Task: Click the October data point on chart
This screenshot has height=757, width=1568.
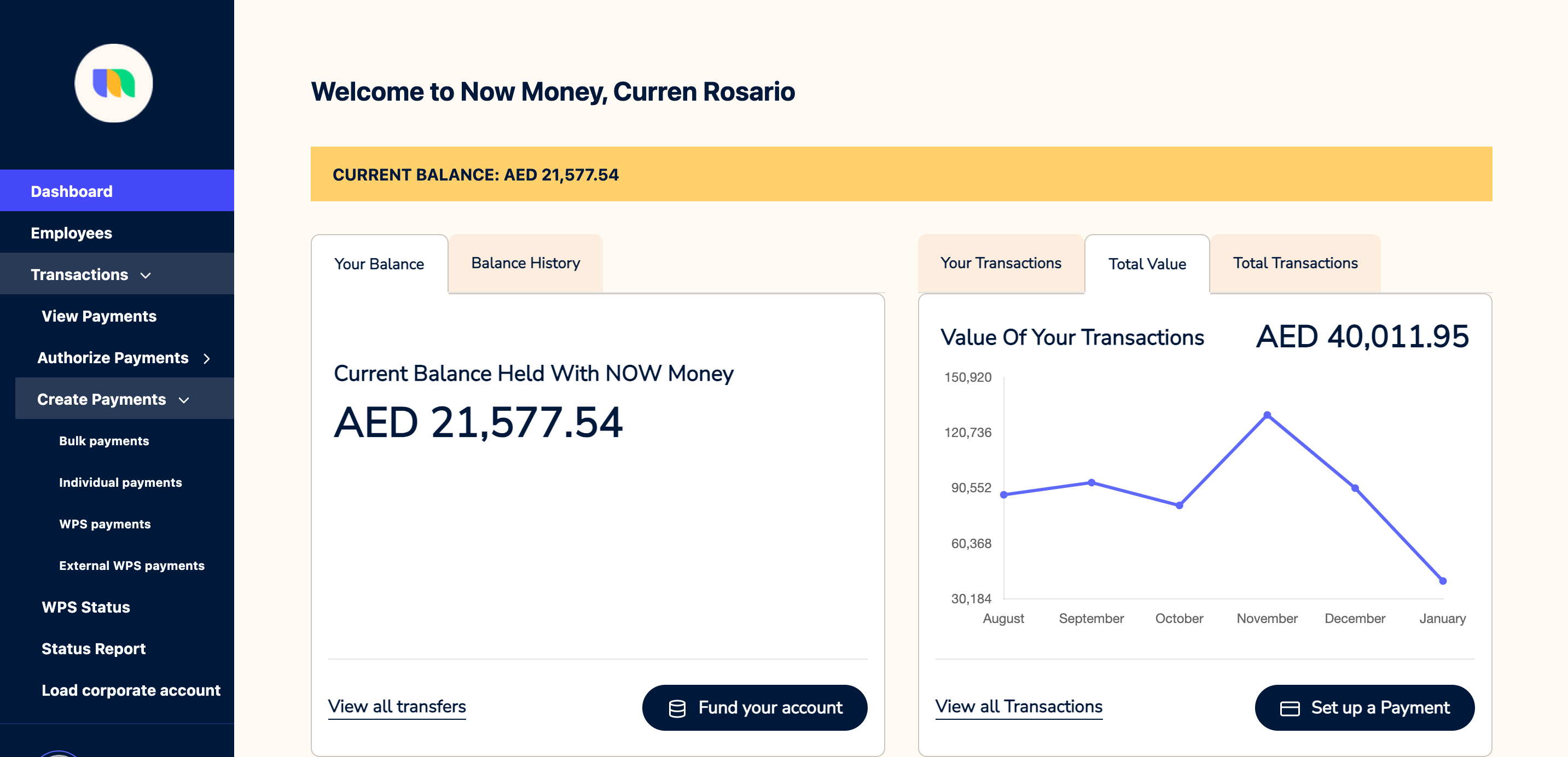Action: click(1180, 505)
